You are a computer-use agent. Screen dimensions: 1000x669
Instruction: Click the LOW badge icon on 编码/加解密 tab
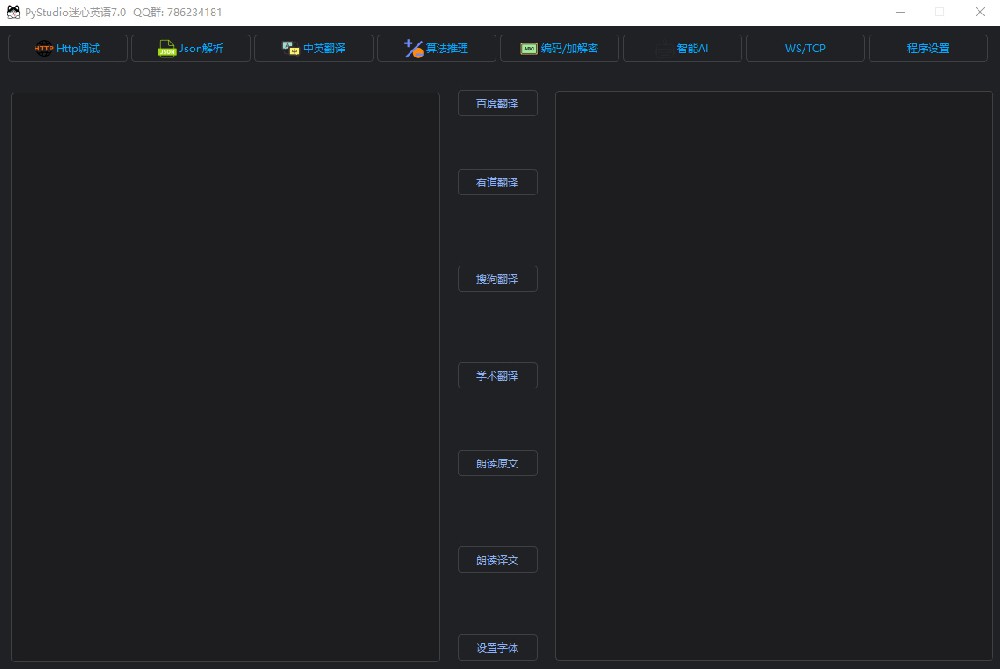(x=528, y=47)
